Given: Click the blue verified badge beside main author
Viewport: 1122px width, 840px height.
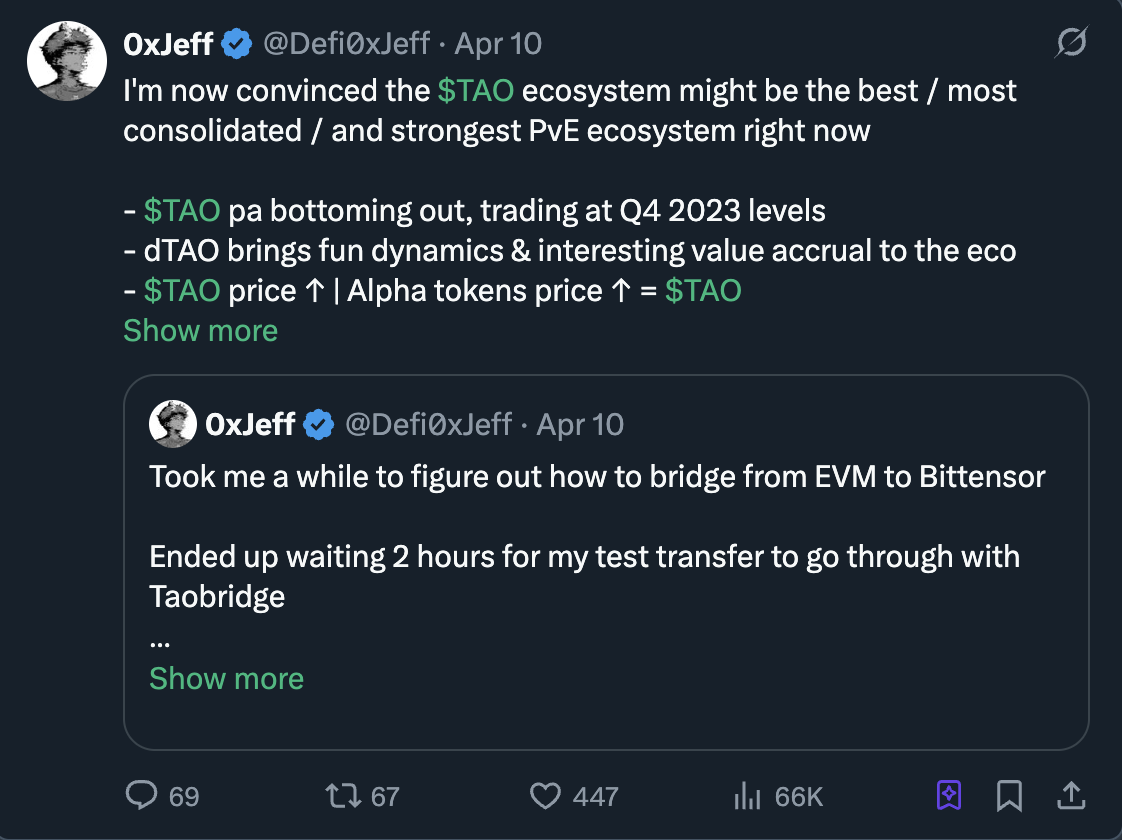Looking at the screenshot, I should coord(236,44).
